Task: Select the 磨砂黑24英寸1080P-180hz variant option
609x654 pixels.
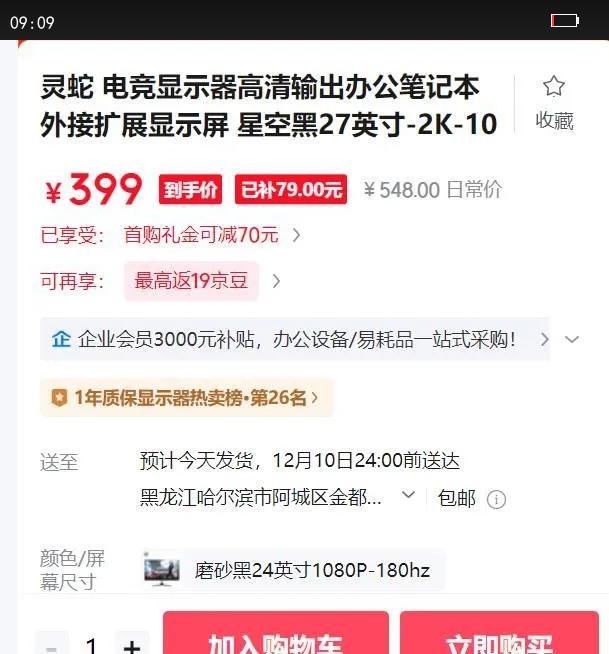Action: [294, 570]
